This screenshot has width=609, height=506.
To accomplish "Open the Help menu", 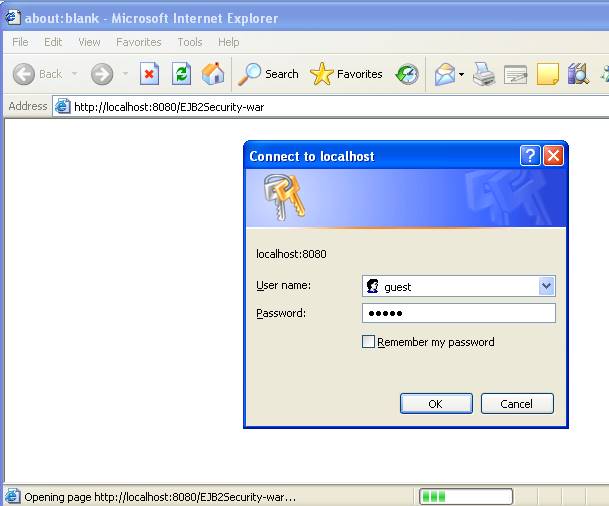I will 228,42.
